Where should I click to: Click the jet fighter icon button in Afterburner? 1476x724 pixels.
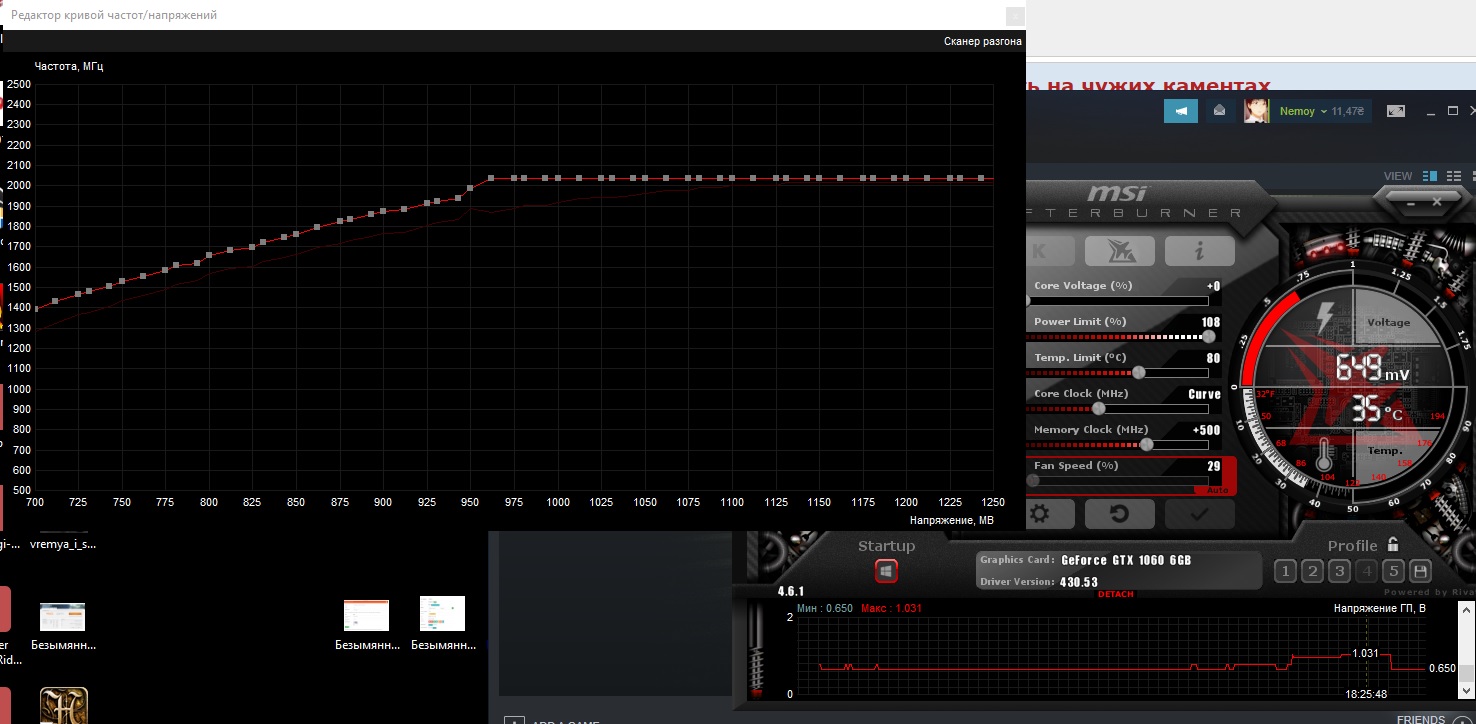click(x=1119, y=250)
